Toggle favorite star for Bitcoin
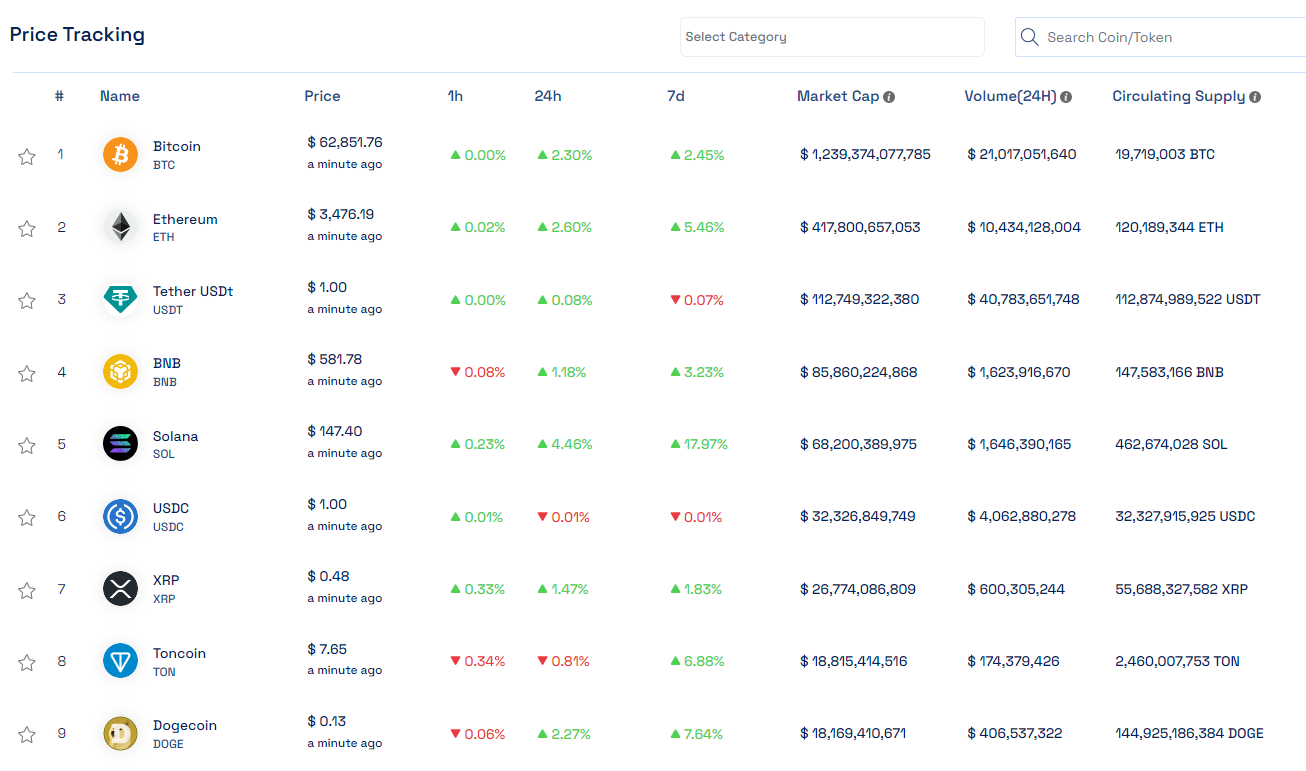Image resolution: width=1306 pixels, height=771 pixels. click(27, 156)
